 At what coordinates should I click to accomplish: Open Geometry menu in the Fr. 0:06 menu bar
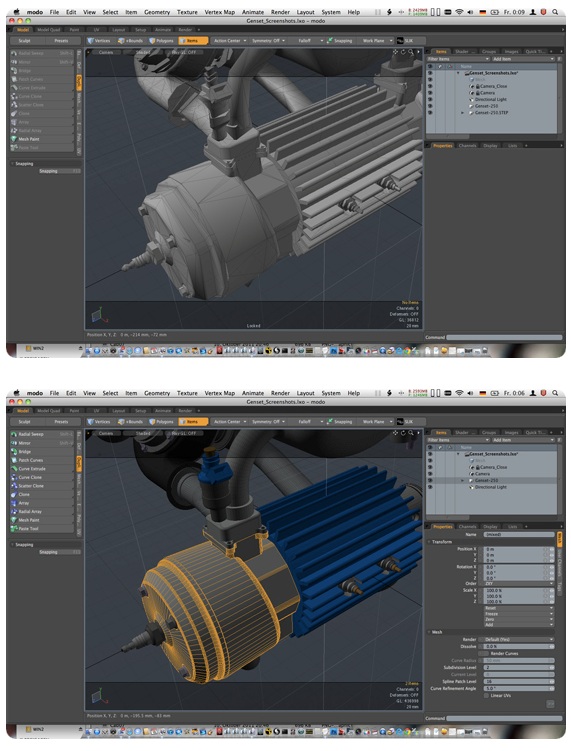click(x=157, y=393)
